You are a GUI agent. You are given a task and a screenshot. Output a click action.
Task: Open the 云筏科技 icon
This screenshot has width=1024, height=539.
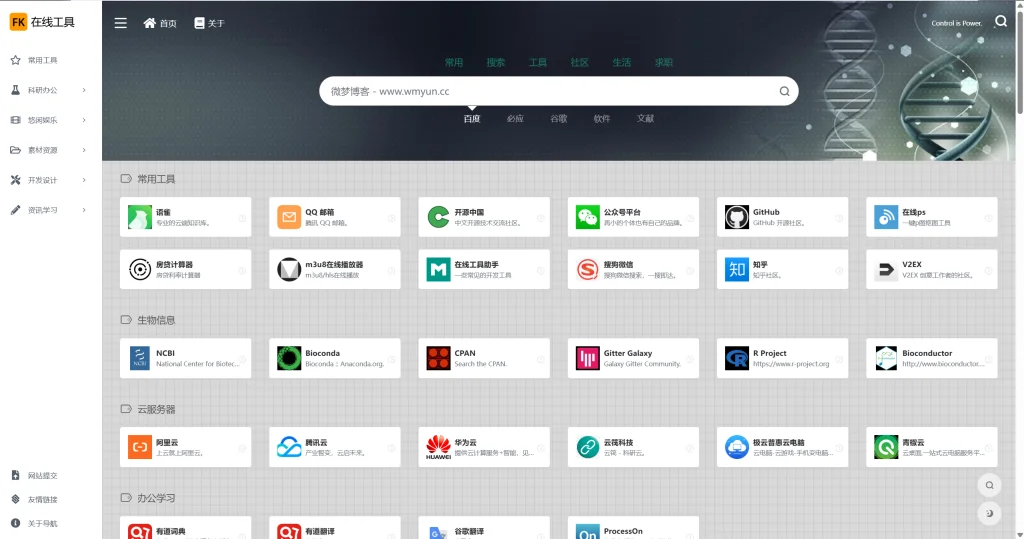pyautogui.click(x=588, y=447)
